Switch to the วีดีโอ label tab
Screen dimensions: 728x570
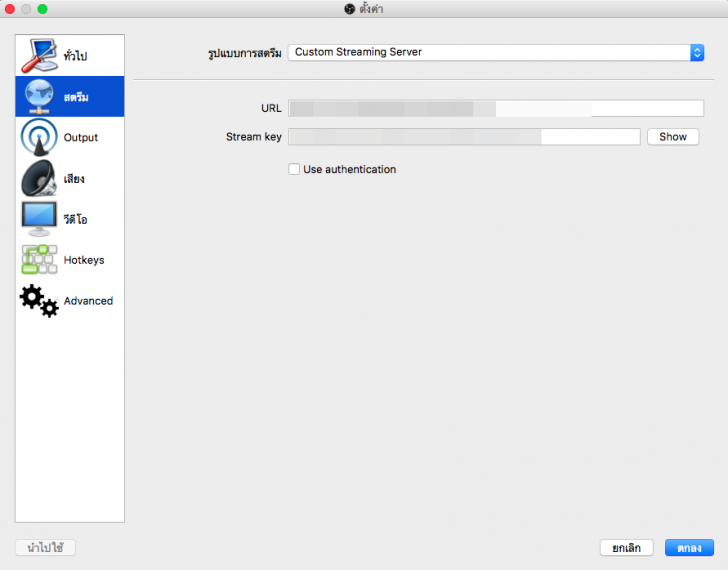pyautogui.click(x=75, y=219)
